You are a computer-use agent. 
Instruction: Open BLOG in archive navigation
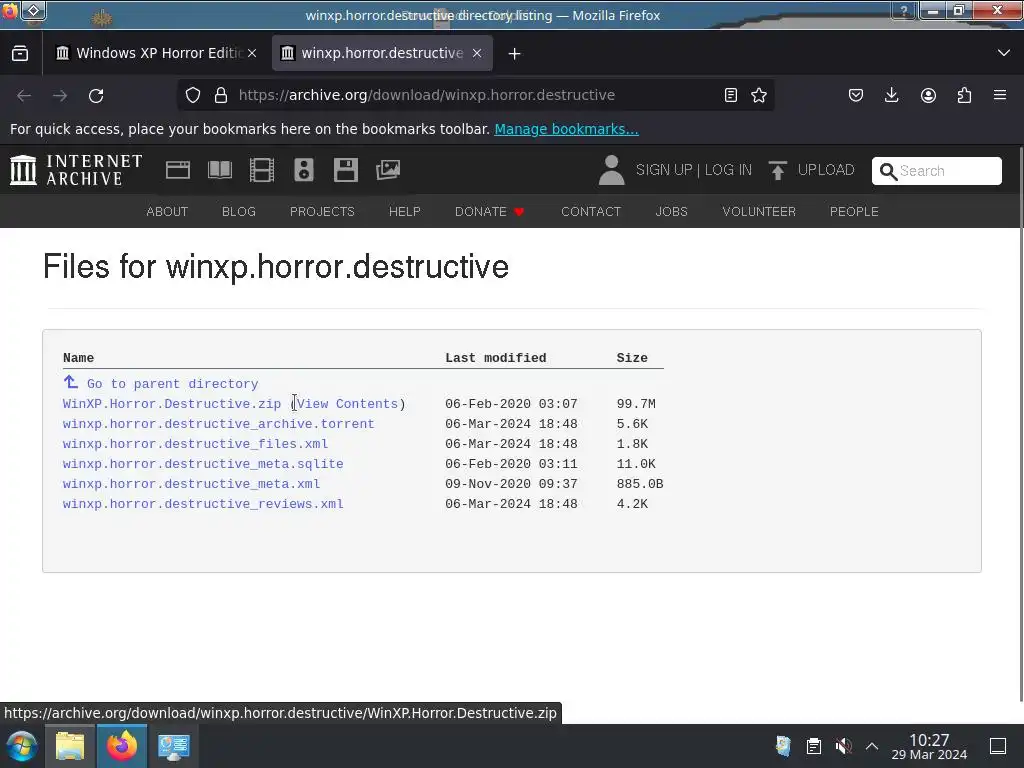pyautogui.click(x=239, y=212)
